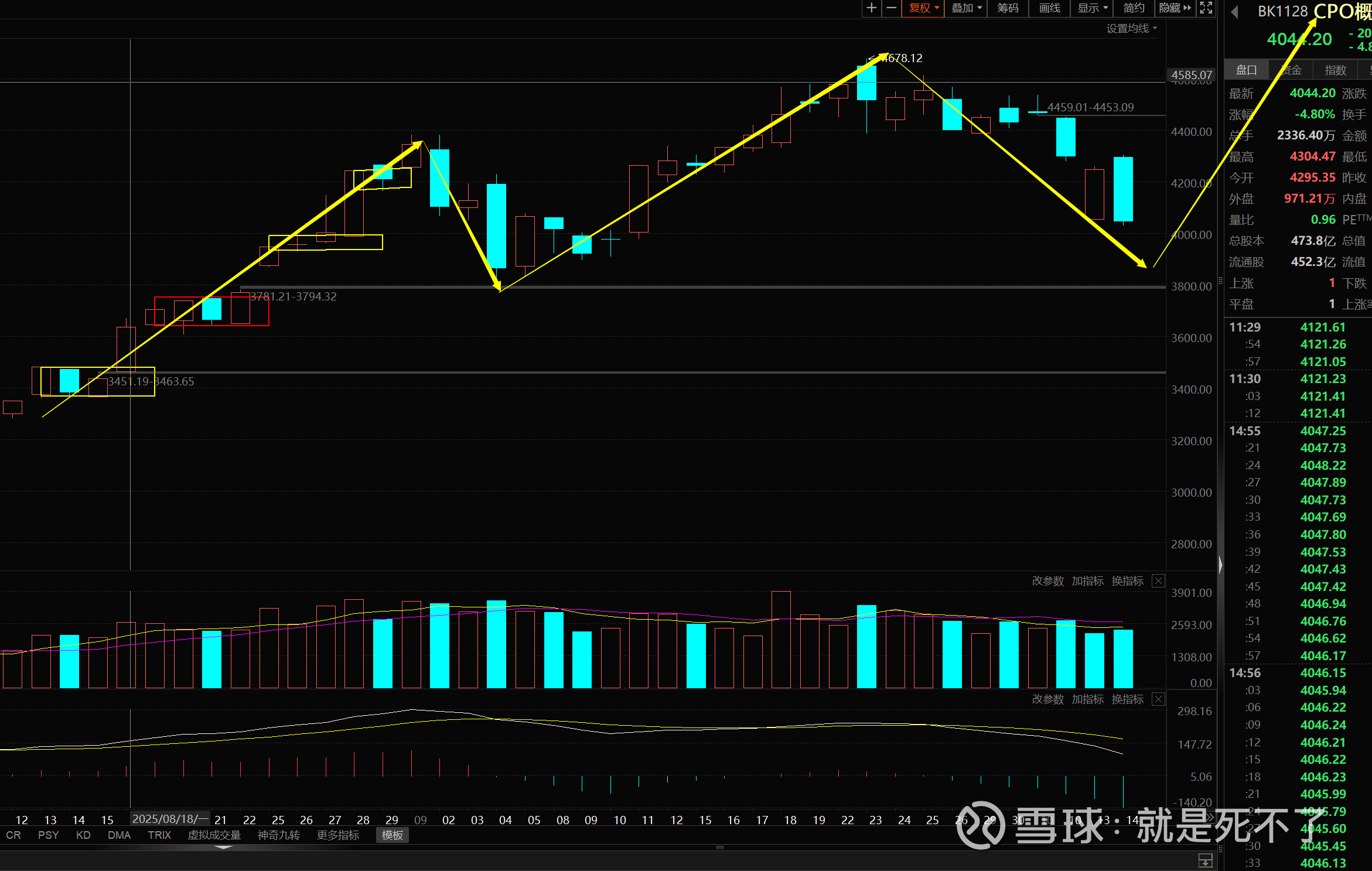Click the bottom-right panel restore icon

[x=1205, y=860]
